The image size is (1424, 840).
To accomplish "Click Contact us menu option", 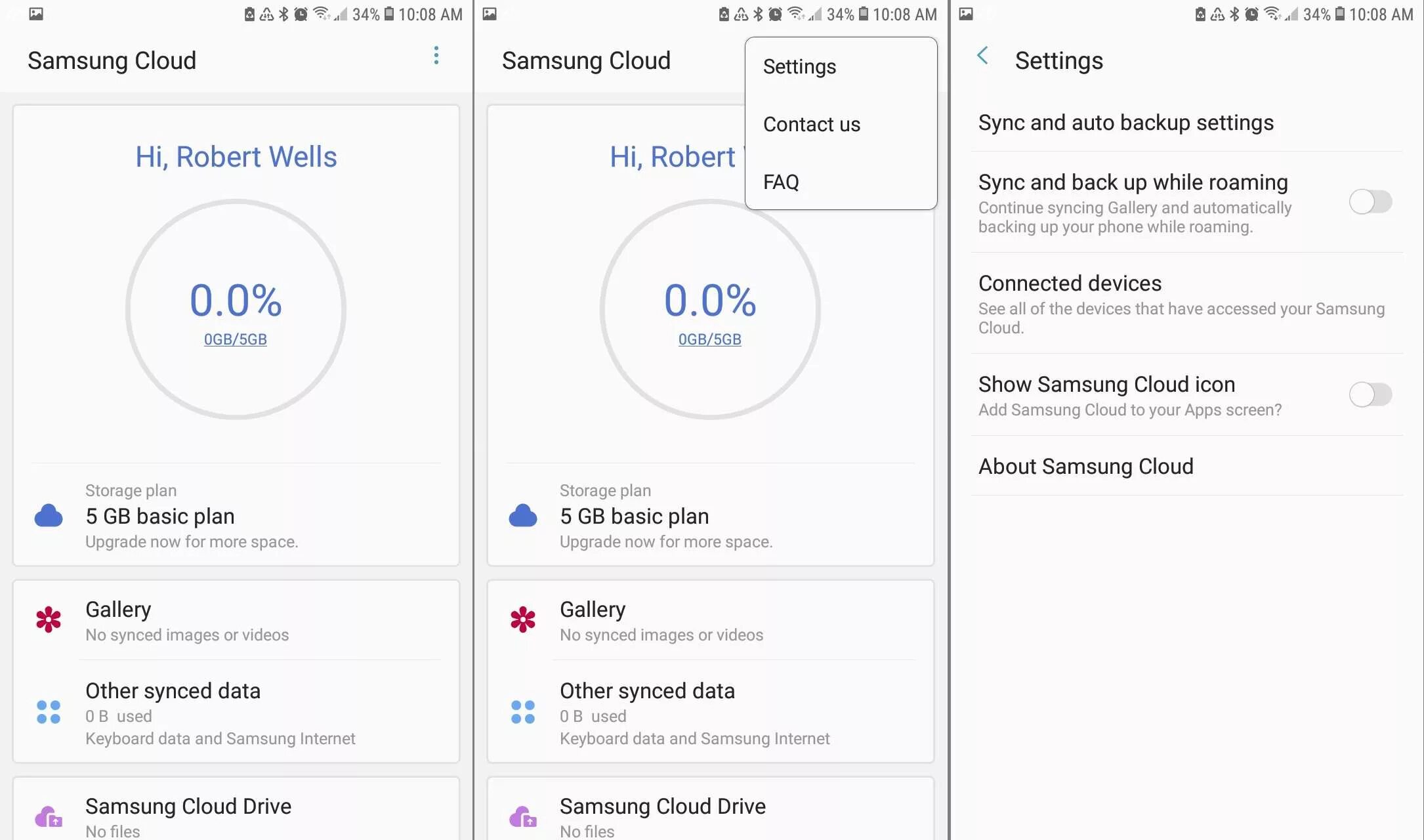I will pyautogui.click(x=810, y=123).
